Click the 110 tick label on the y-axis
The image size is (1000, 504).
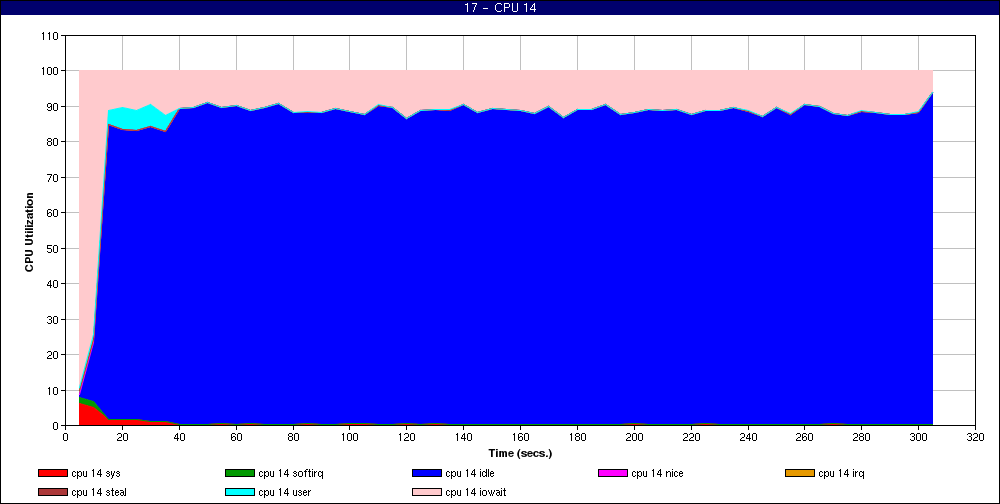point(49,36)
